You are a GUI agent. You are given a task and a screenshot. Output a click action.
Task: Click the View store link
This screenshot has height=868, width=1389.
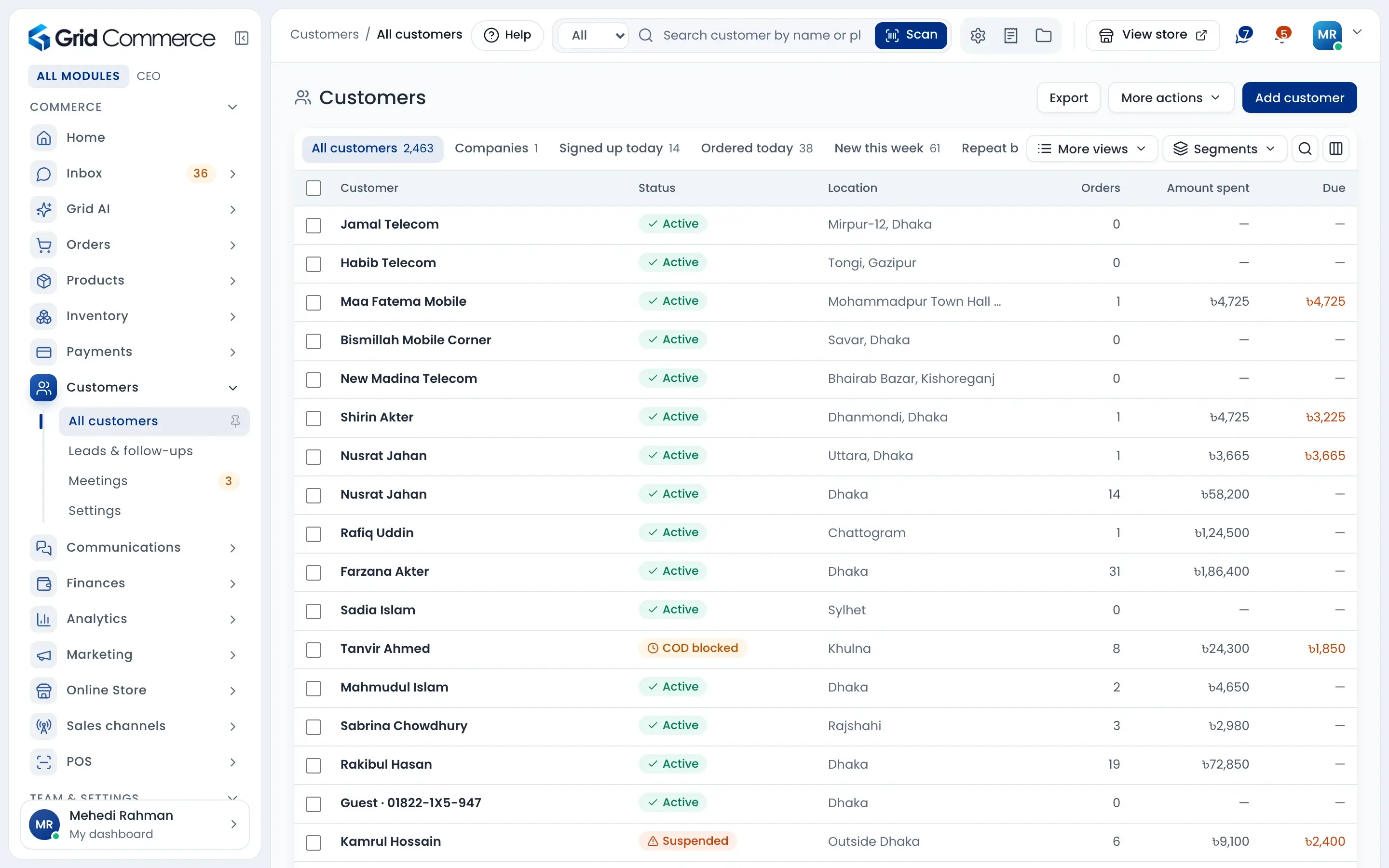click(1153, 35)
